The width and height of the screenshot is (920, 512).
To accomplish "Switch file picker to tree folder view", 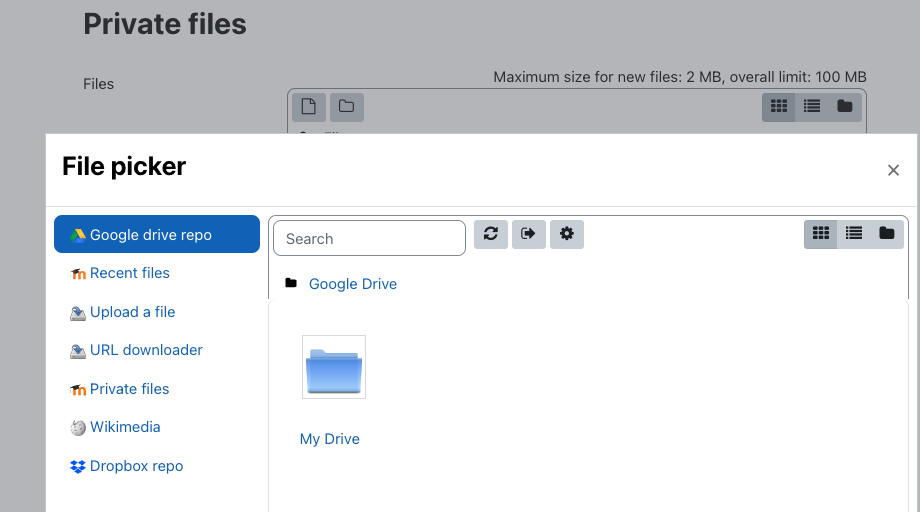I will 887,233.
